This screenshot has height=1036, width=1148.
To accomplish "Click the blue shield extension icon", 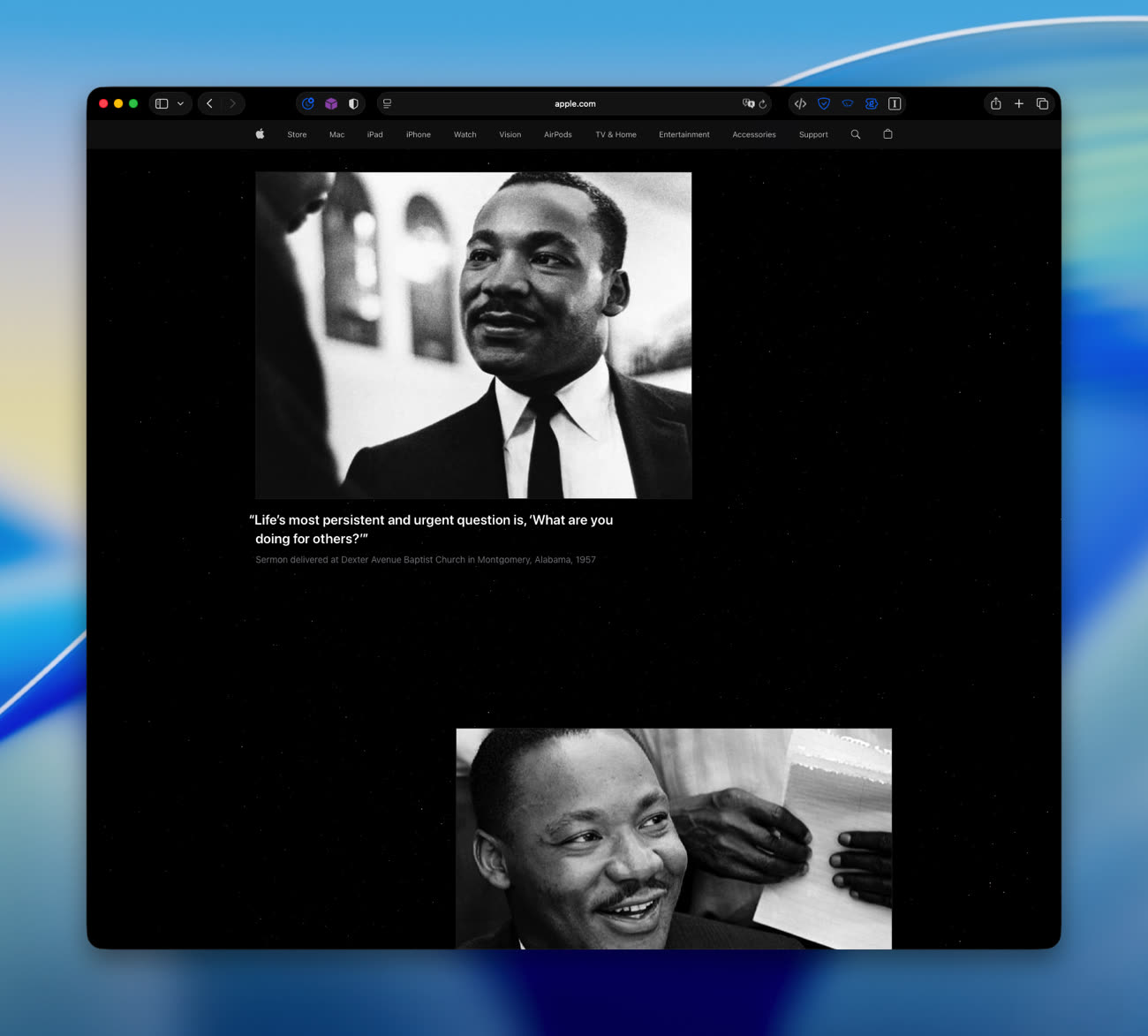I will (824, 103).
